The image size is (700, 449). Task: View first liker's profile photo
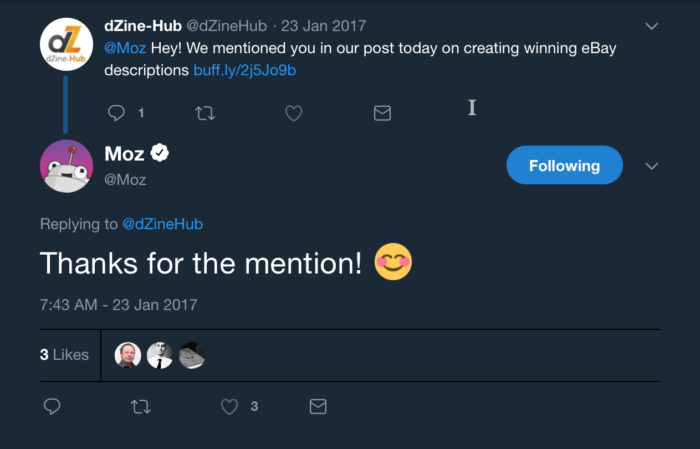point(128,355)
